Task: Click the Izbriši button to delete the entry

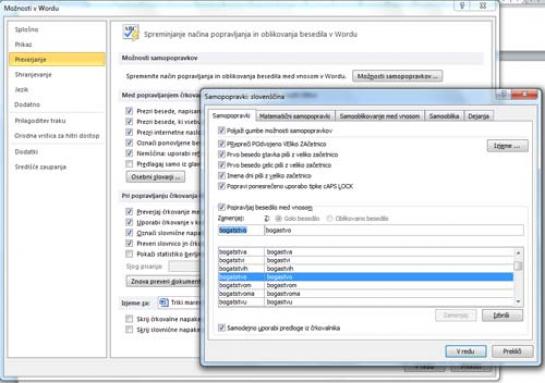Action: [x=502, y=315]
